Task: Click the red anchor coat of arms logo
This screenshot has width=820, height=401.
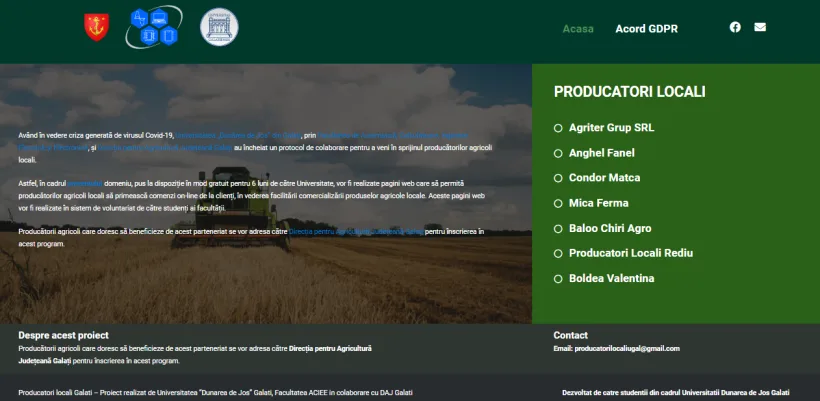Action: (x=97, y=27)
